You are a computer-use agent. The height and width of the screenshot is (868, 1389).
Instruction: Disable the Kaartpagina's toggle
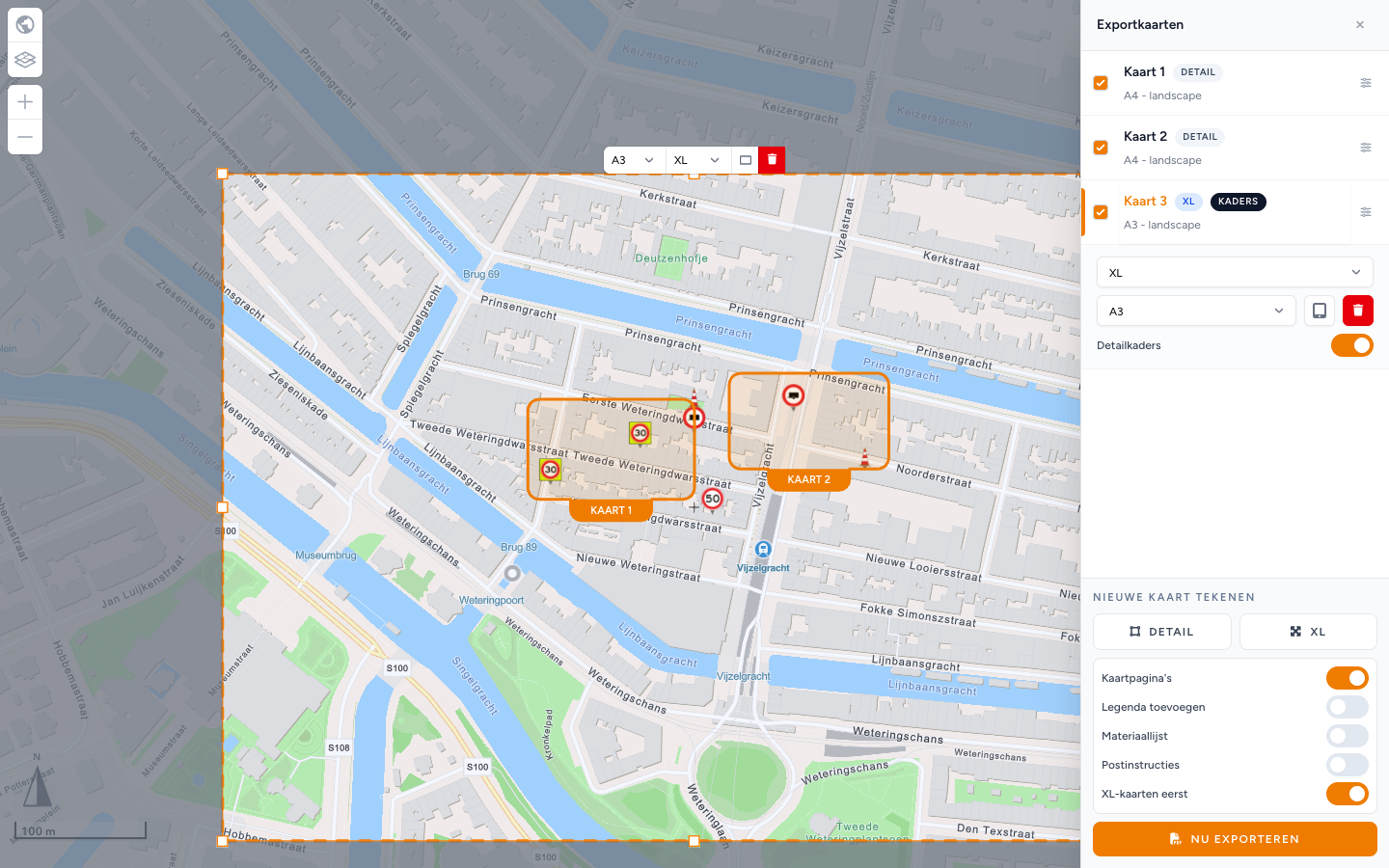(1348, 678)
